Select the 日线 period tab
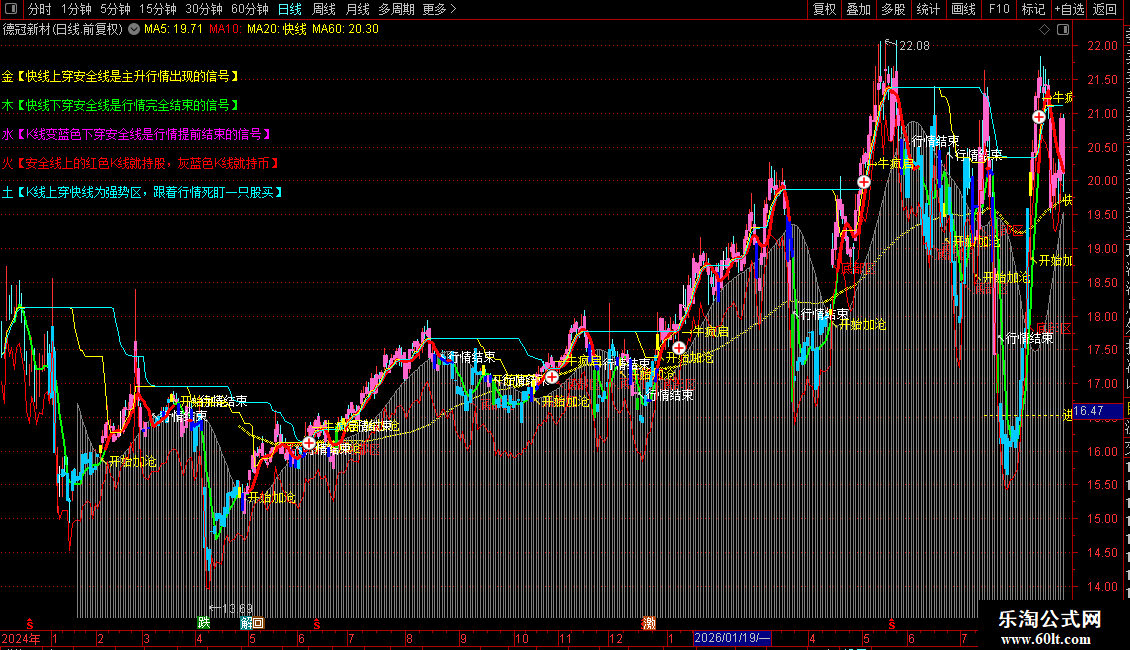The height and width of the screenshot is (650, 1130). pyautogui.click(x=290, y=9)
